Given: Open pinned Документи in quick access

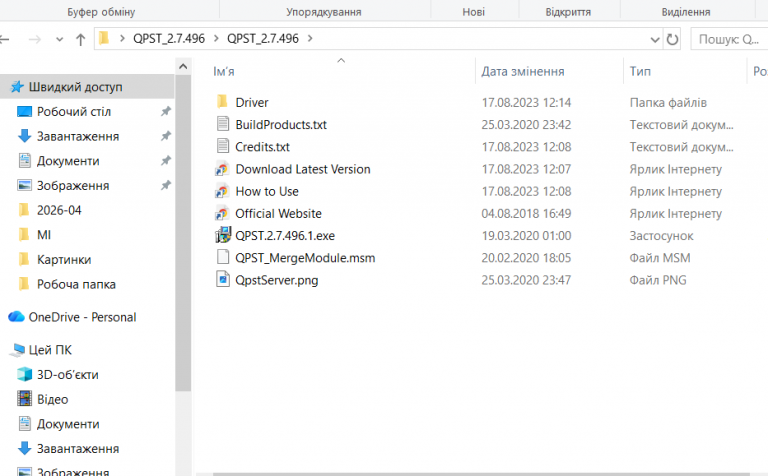Looking at the screenshot, I should [68, 161].
